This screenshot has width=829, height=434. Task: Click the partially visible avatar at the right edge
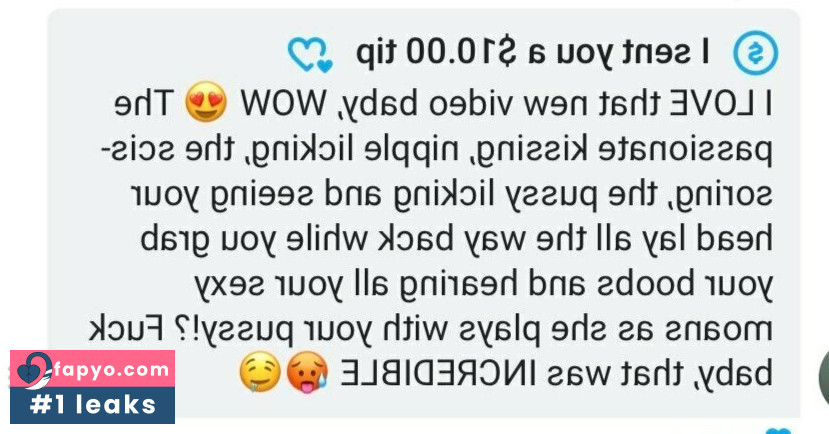(x=823, y=376)
